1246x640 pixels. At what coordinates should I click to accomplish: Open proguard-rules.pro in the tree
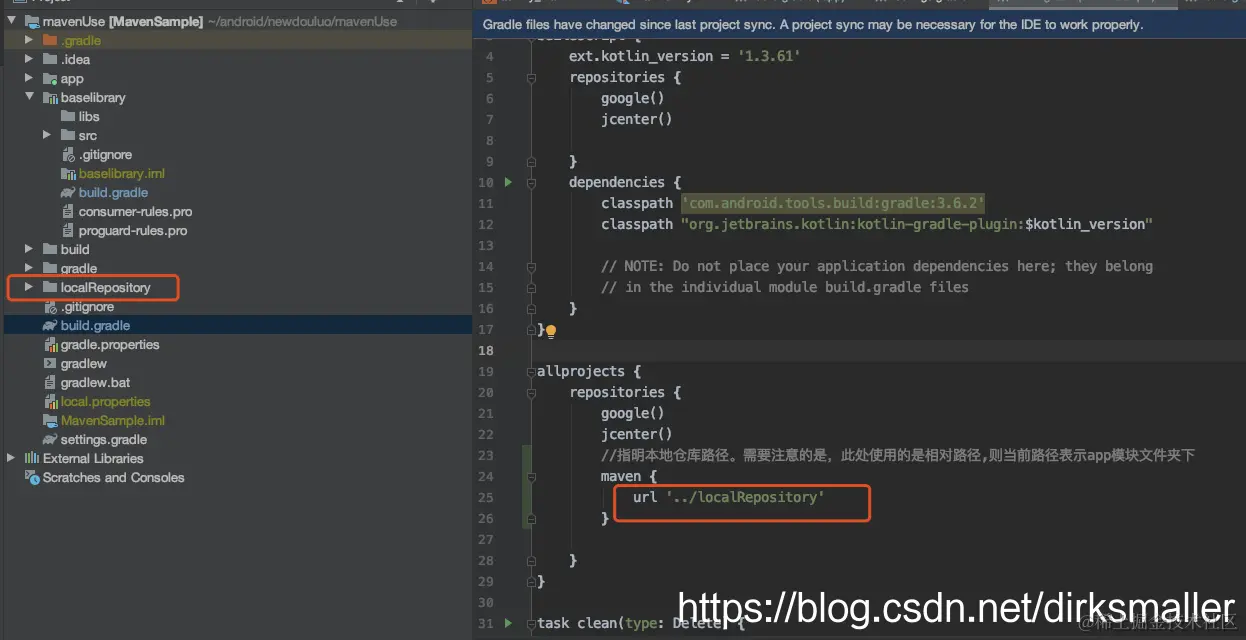pyautogui.click(x=133, y=230)
